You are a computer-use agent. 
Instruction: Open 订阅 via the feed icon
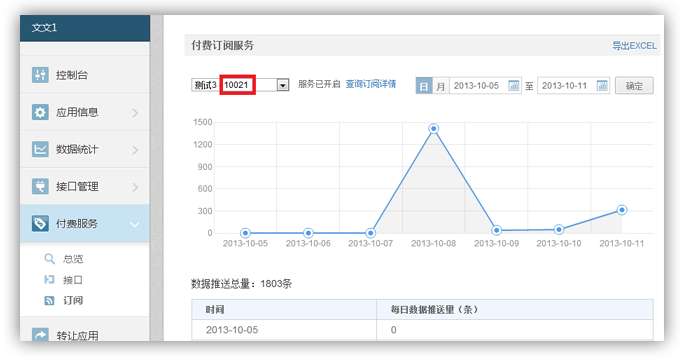[49, 300]
